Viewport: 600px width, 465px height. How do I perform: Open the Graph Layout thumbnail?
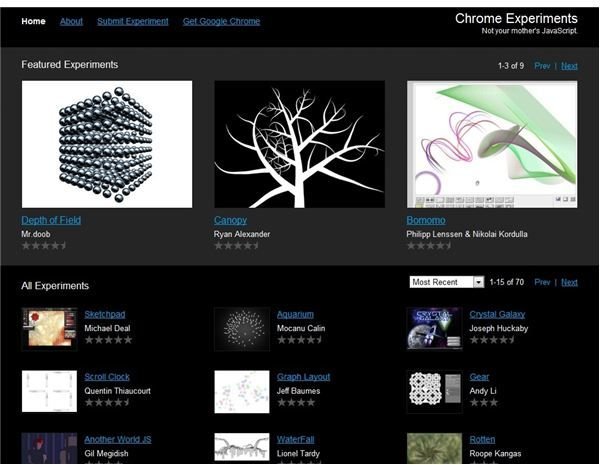pos(242,392)
